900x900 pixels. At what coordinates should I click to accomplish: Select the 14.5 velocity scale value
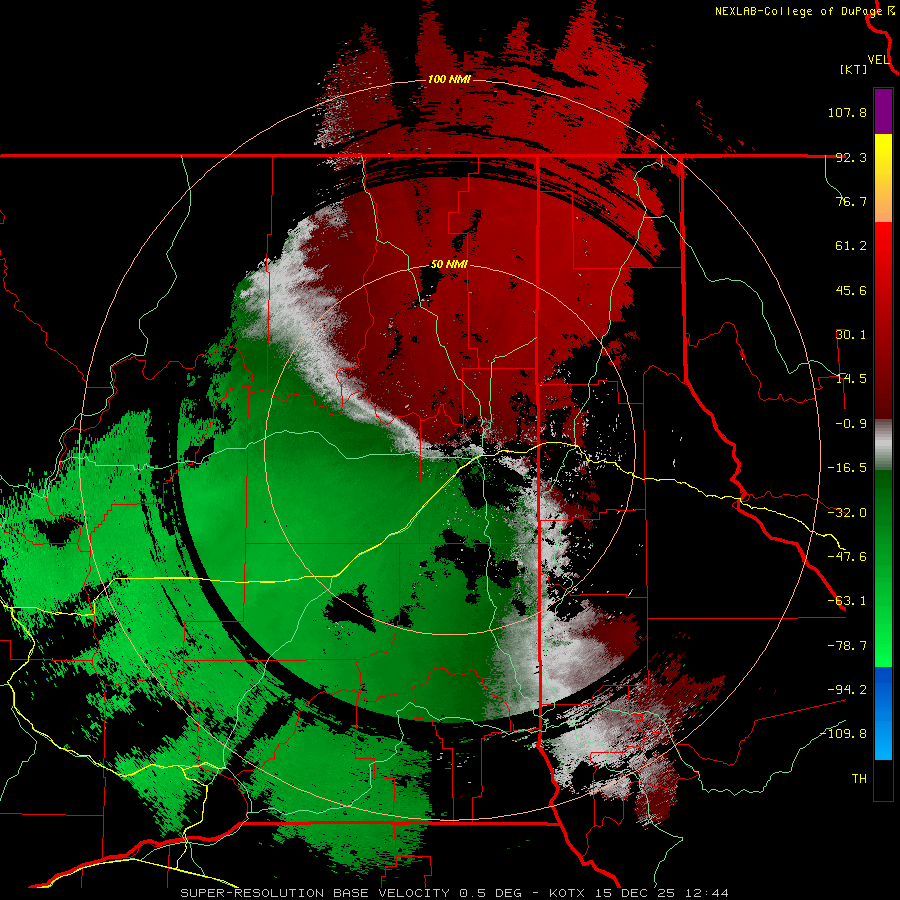[851, 379]
